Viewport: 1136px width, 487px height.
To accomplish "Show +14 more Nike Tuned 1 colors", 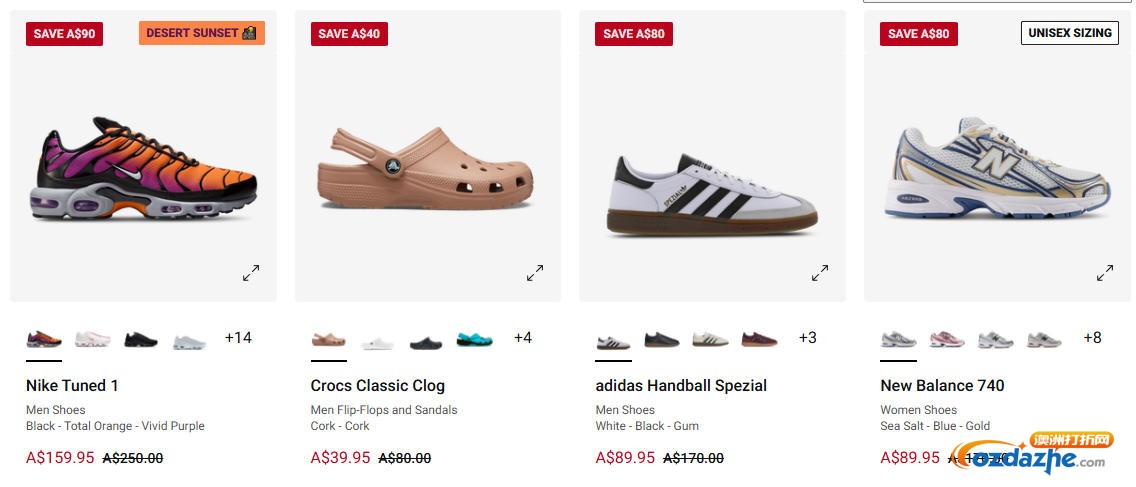I will click(238, 338).
